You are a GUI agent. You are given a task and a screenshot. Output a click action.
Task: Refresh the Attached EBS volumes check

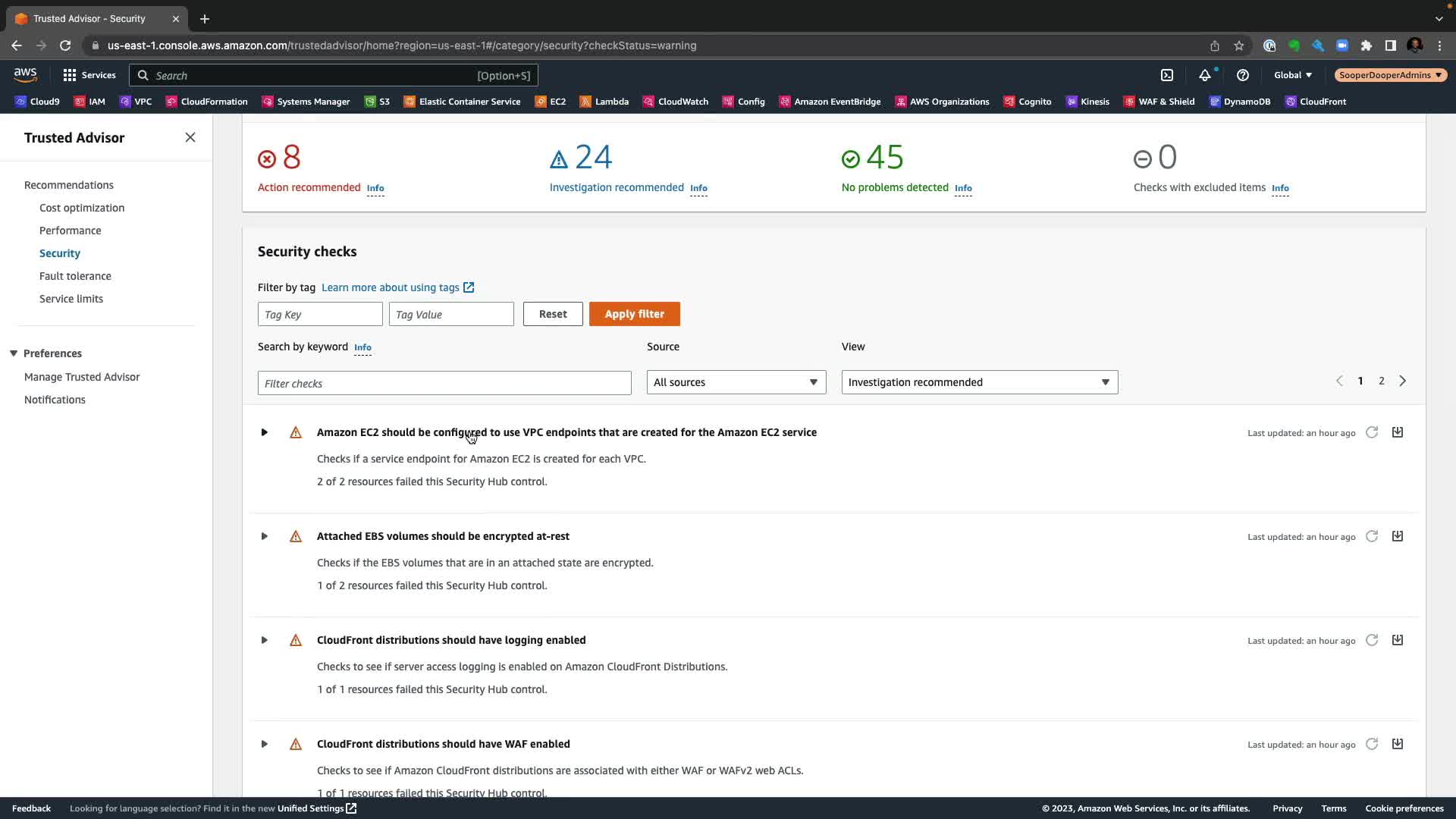[1372, 537]
